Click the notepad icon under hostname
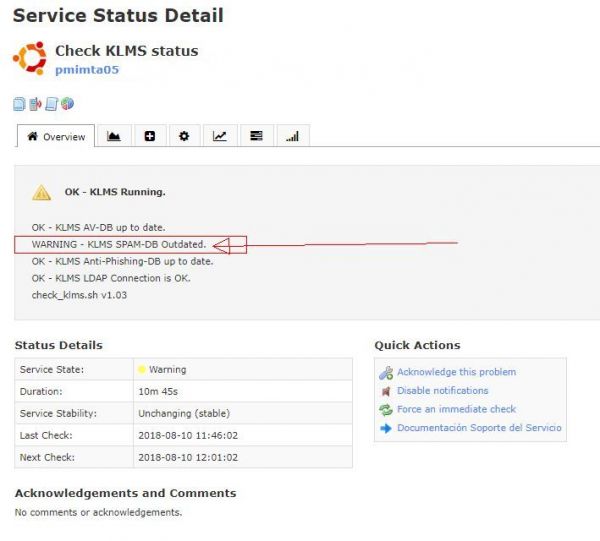Image resolution: width=600 pixels, height=541 pixels. tap(51, 104)
